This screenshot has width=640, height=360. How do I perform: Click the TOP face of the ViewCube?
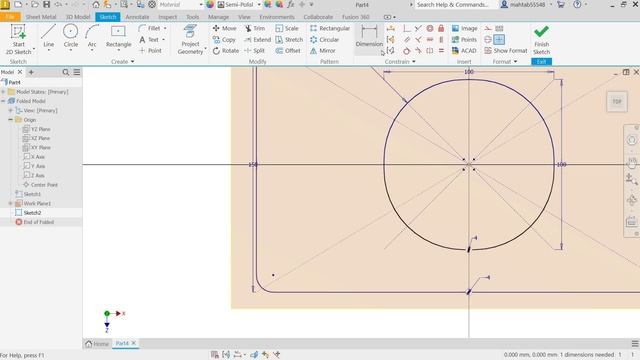tap(617, 101)
